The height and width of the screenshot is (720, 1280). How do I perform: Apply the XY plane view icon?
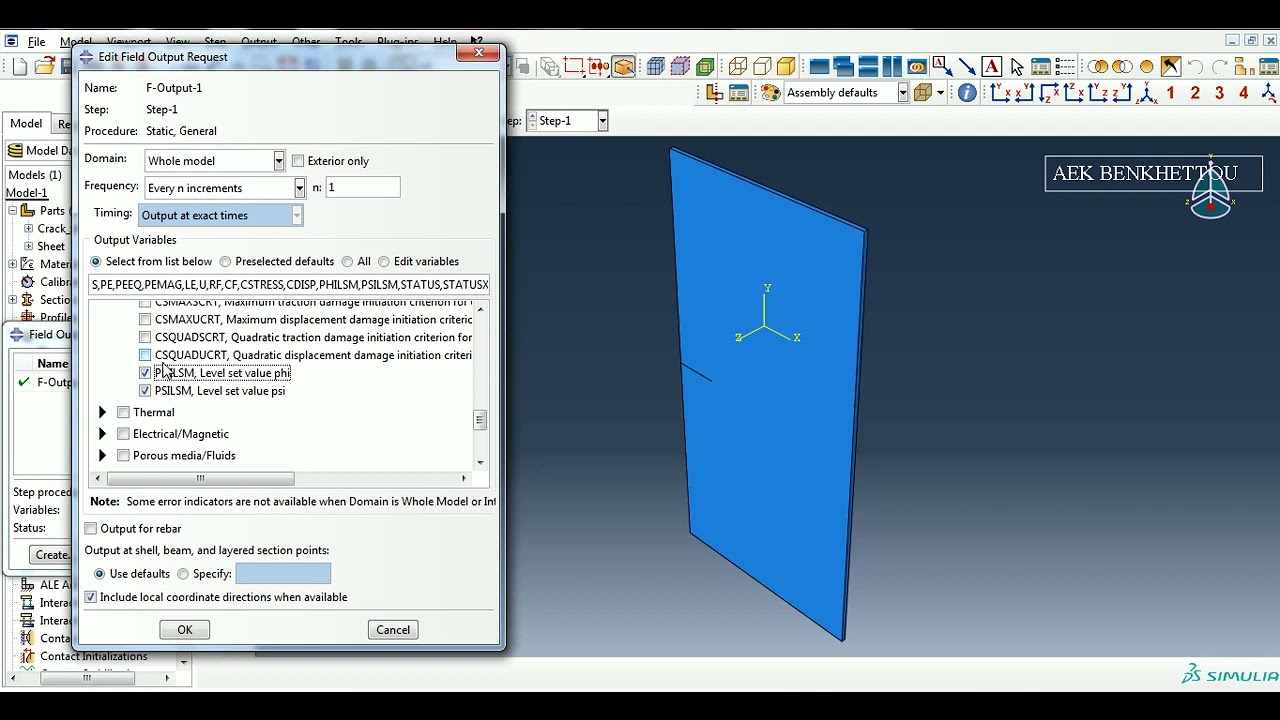pos(1000,93)
